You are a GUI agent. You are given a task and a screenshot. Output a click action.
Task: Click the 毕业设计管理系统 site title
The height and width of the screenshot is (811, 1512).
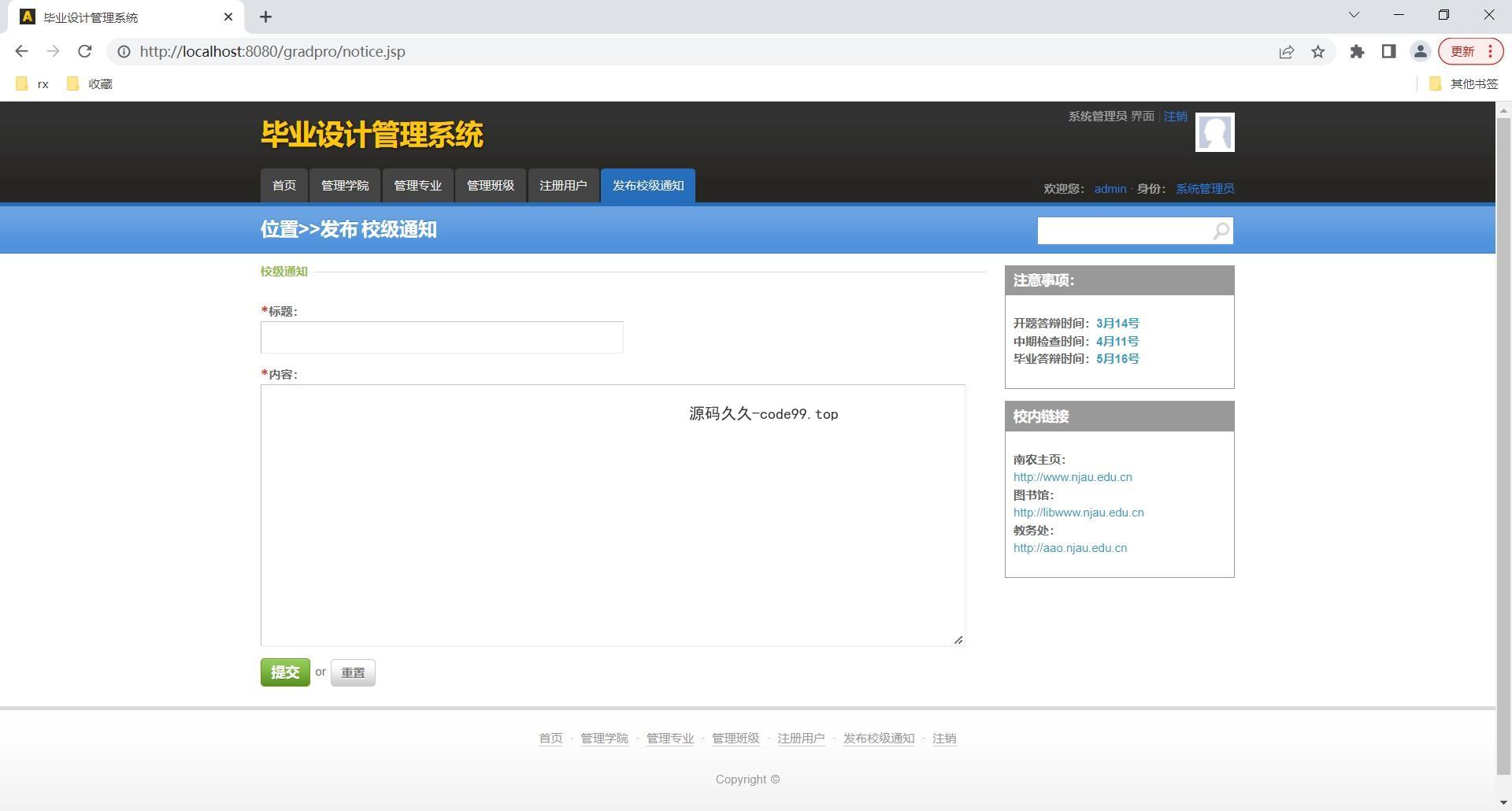coord(372,135)
